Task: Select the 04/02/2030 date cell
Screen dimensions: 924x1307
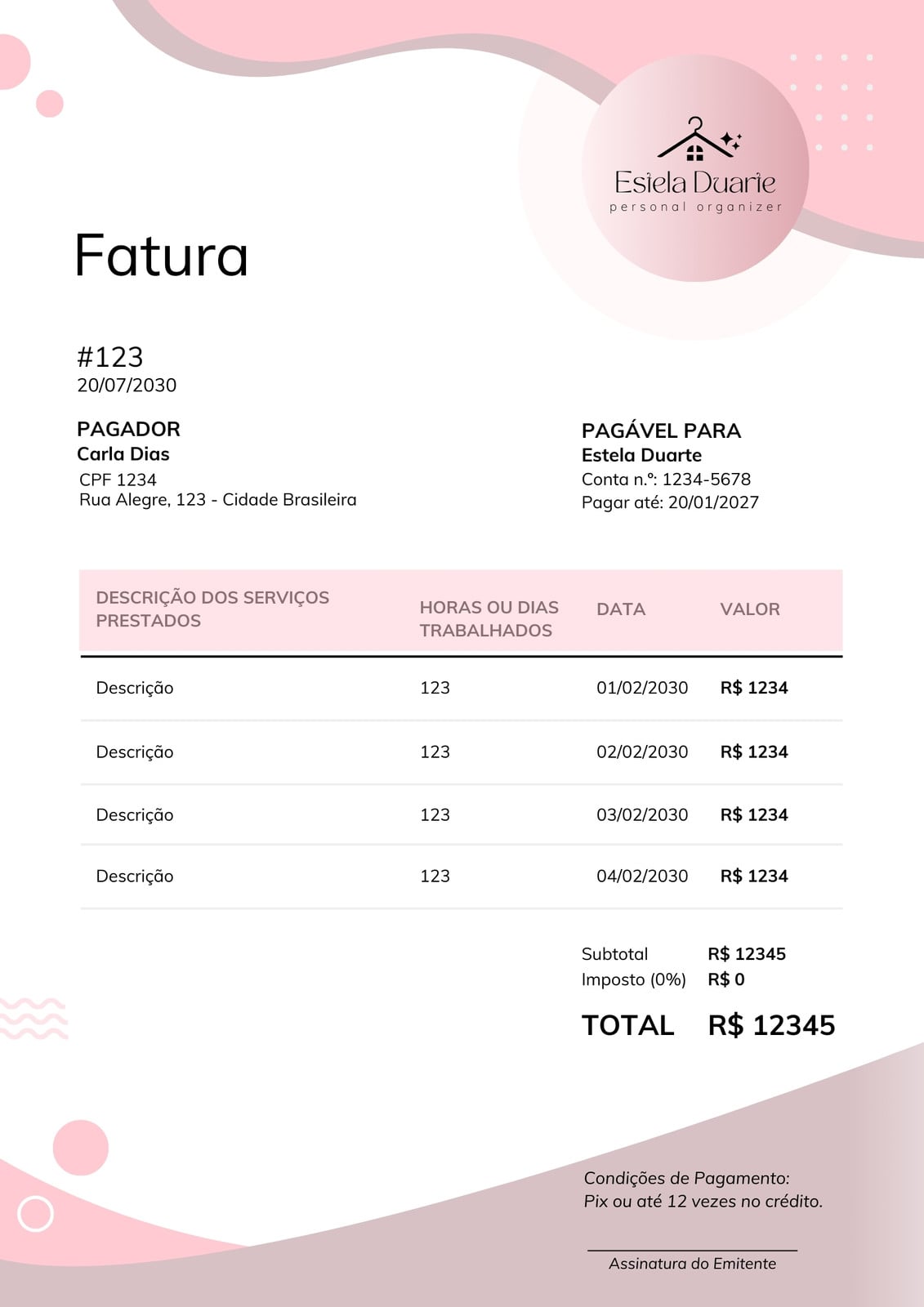Action: coord(642,876)
